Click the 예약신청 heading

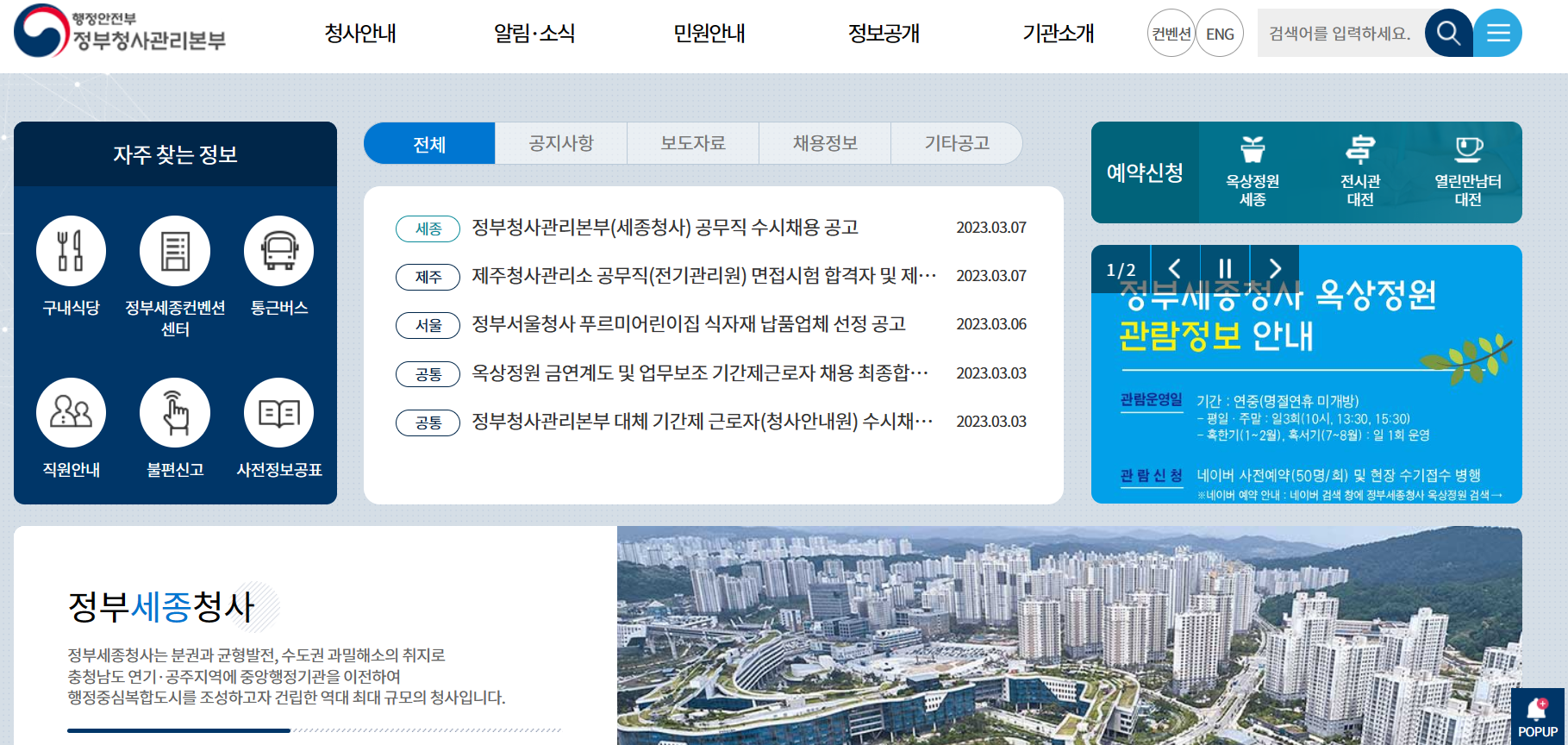[x=1145, y=172]
